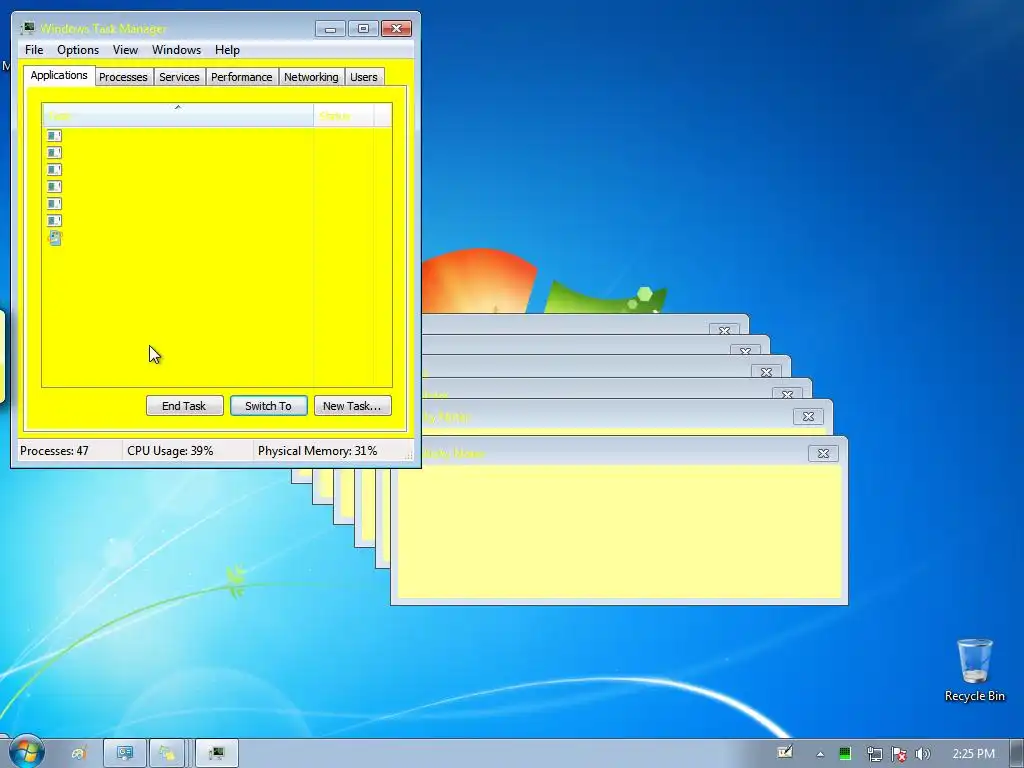The image size is (1024, 768).
Task: Open the Options menu
Action: tap(78, 50)
